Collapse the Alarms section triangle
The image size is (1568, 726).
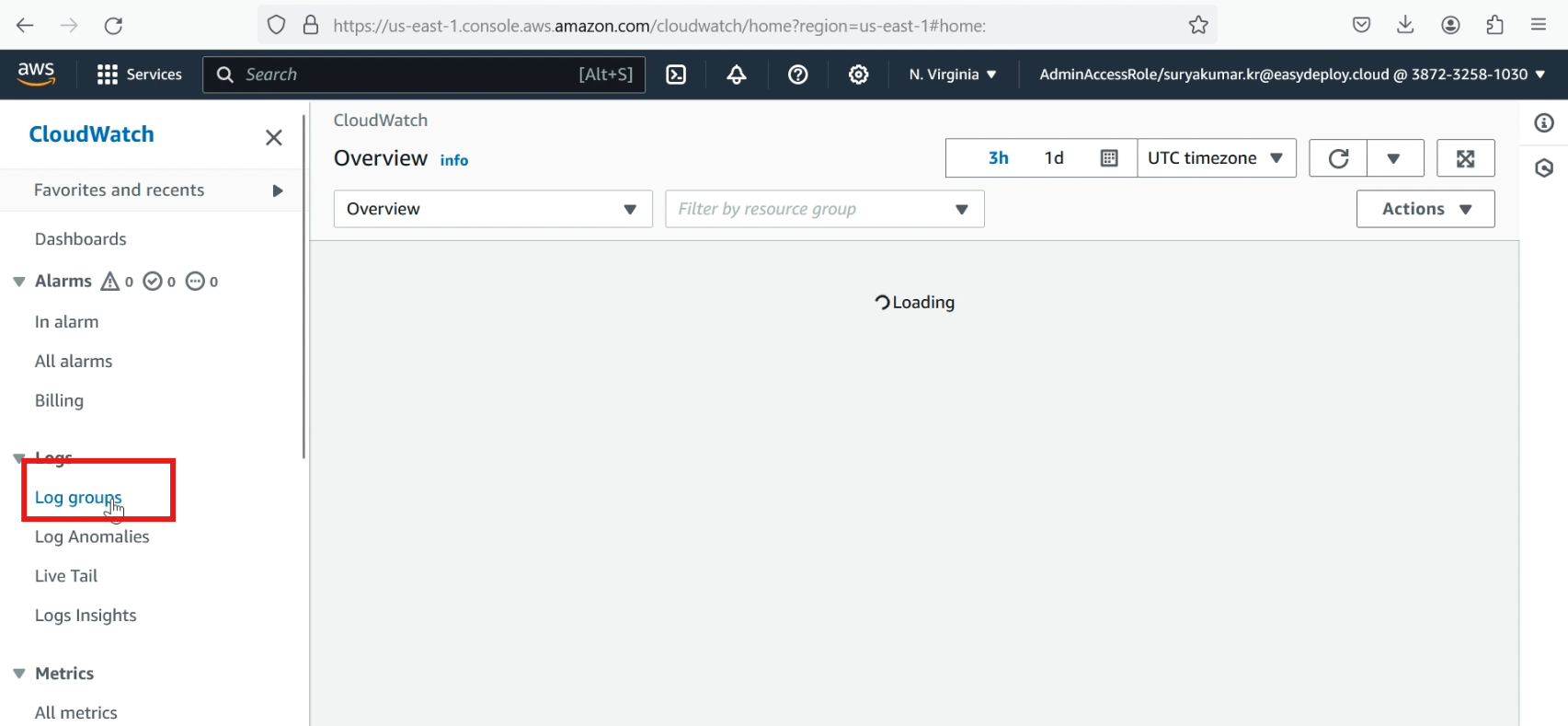[18, 282]
